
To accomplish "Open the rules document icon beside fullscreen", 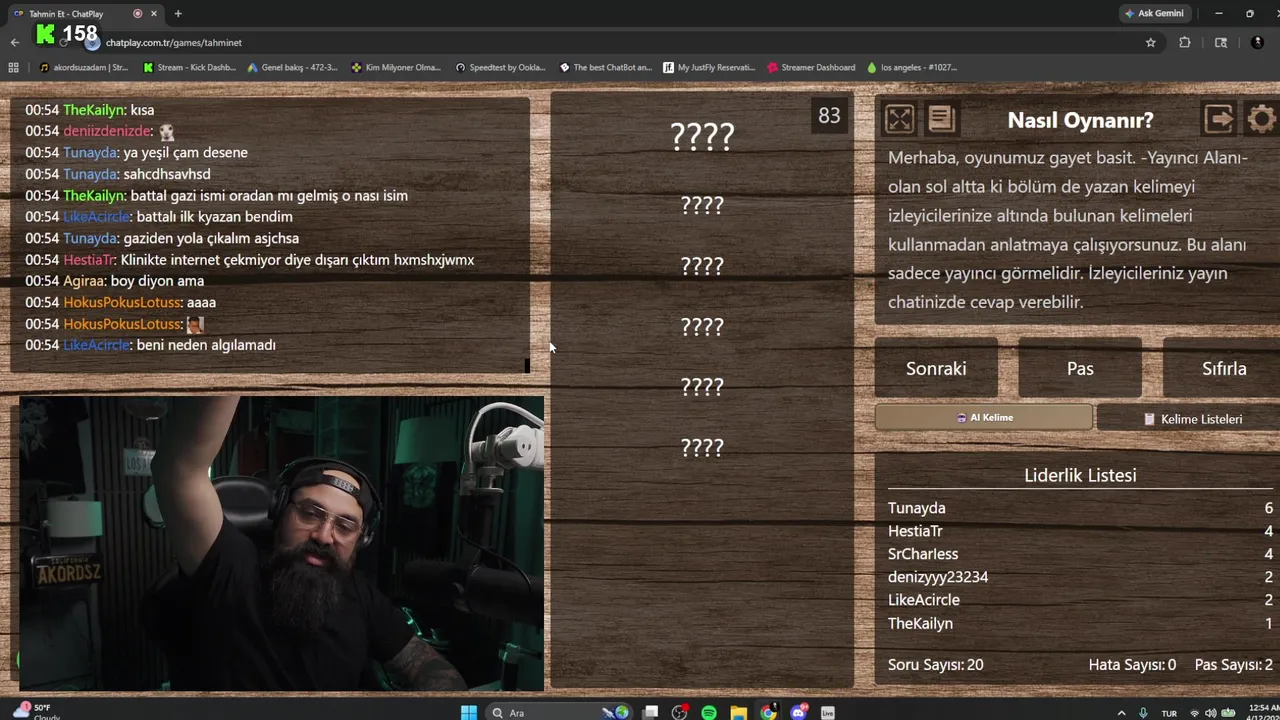I will (x=941, y=120).
